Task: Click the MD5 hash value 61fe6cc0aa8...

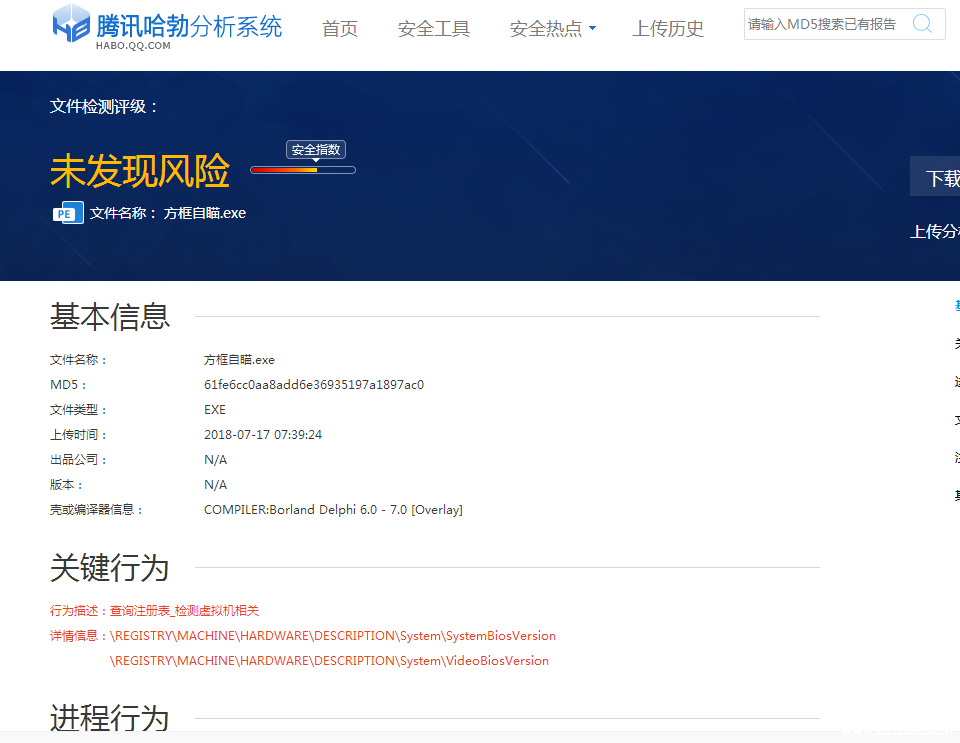Action: pyautogui.click(x=313, y=385)
